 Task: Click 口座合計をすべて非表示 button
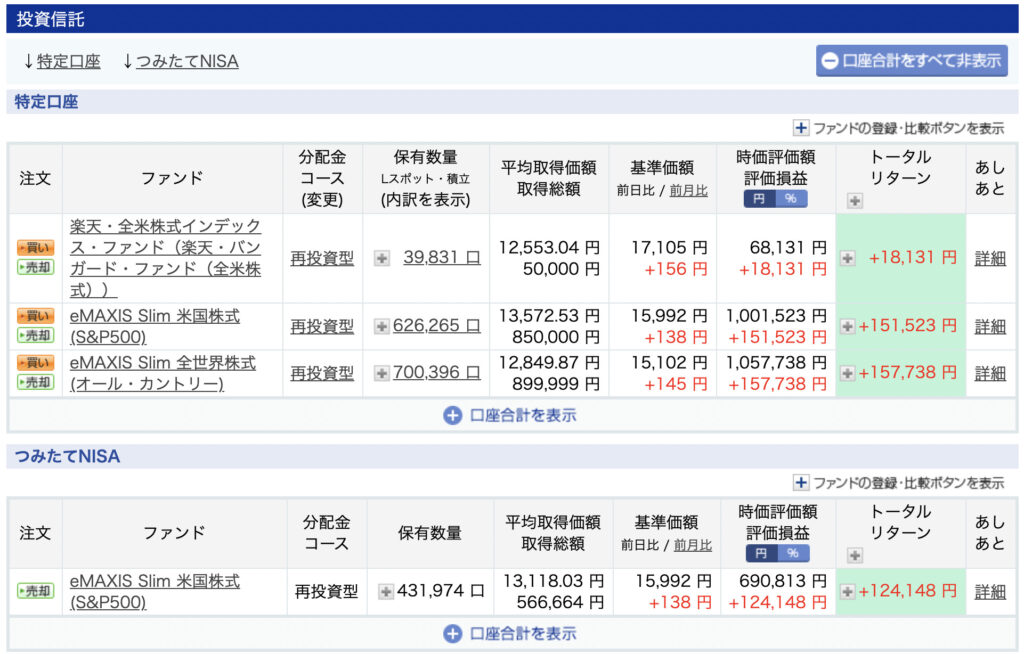click(x=912, y=61)
